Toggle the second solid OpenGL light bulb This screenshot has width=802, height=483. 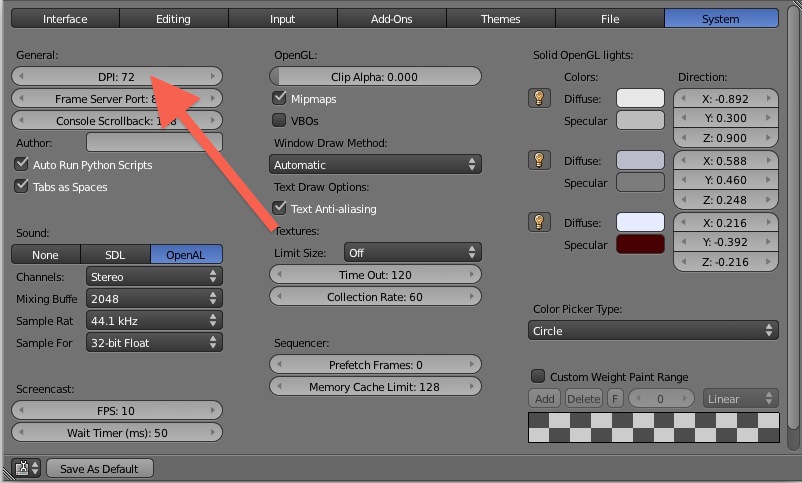pos(539,160)
